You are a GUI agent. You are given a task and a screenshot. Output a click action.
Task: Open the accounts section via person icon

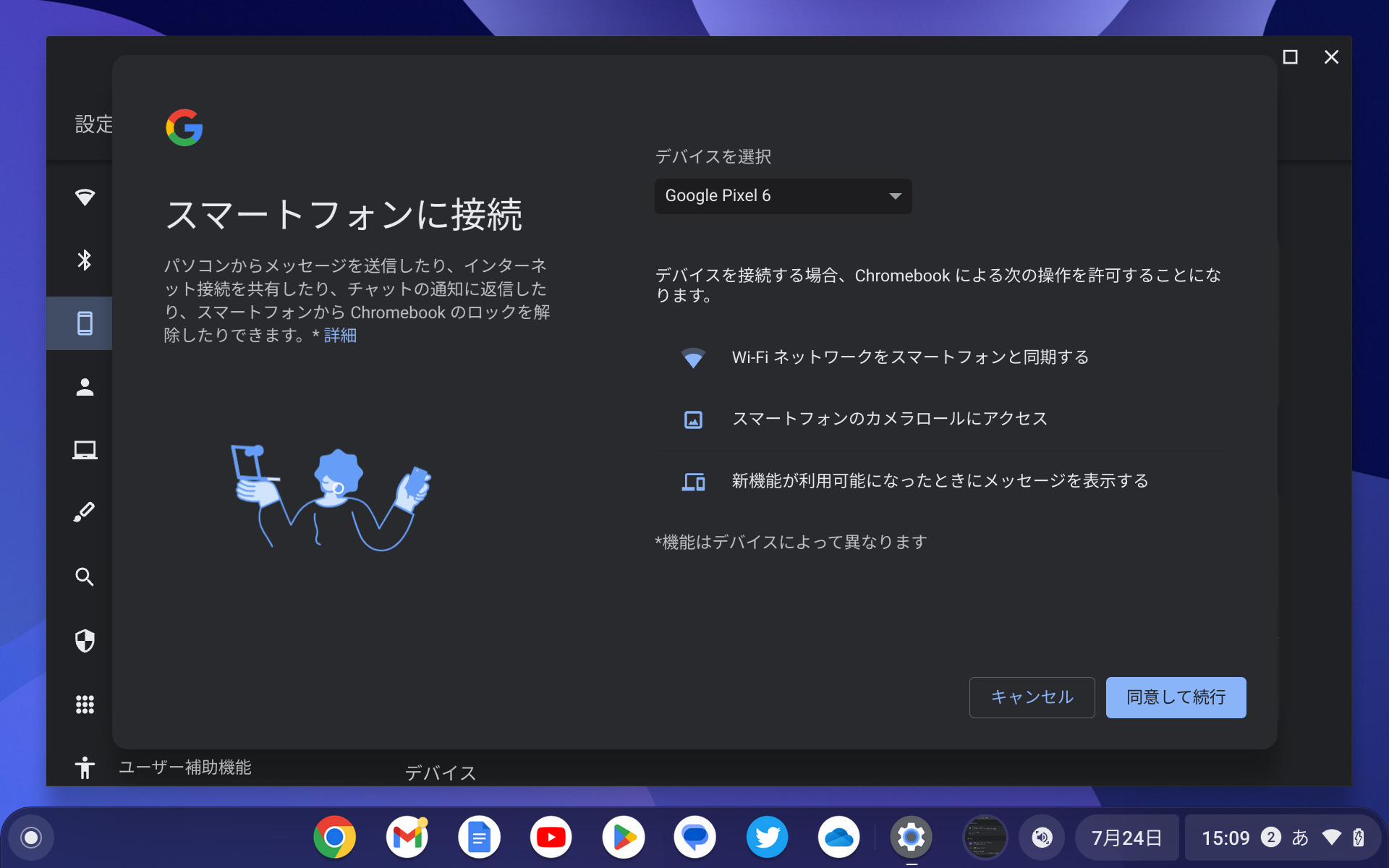click(x=85, y=387)
